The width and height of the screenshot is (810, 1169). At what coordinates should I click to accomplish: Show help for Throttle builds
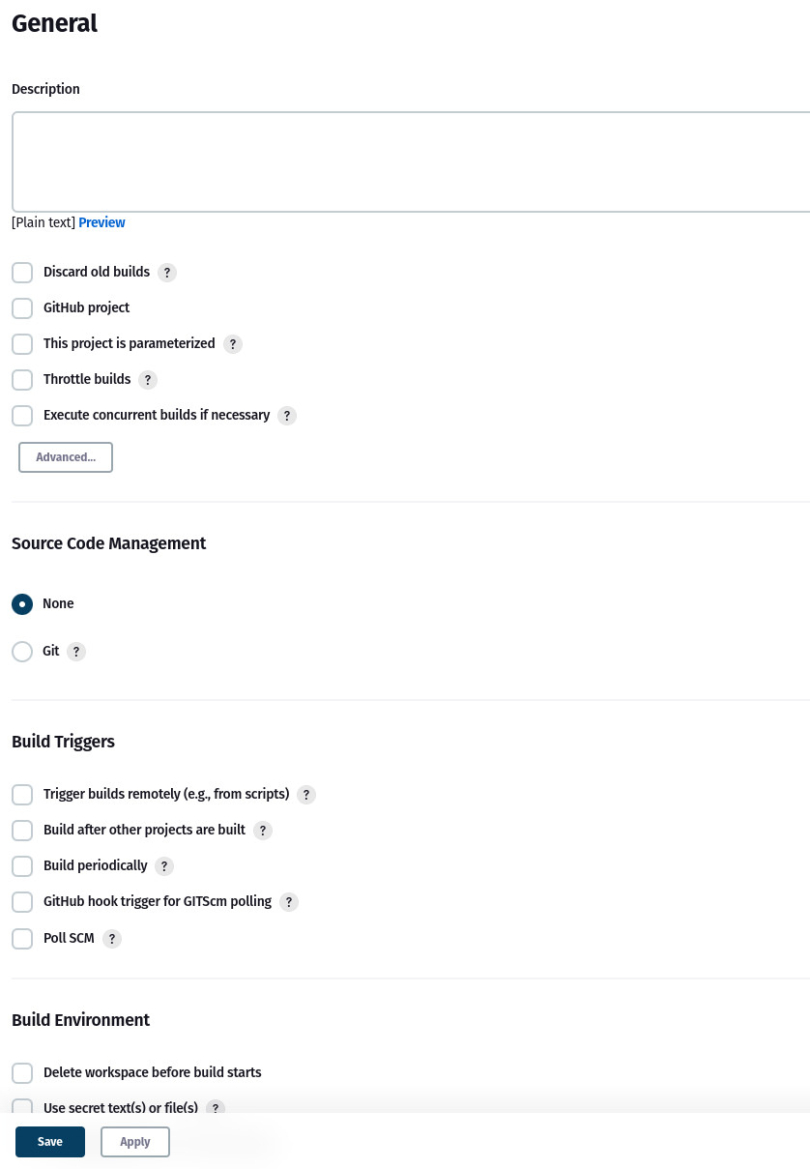point(147,379)
